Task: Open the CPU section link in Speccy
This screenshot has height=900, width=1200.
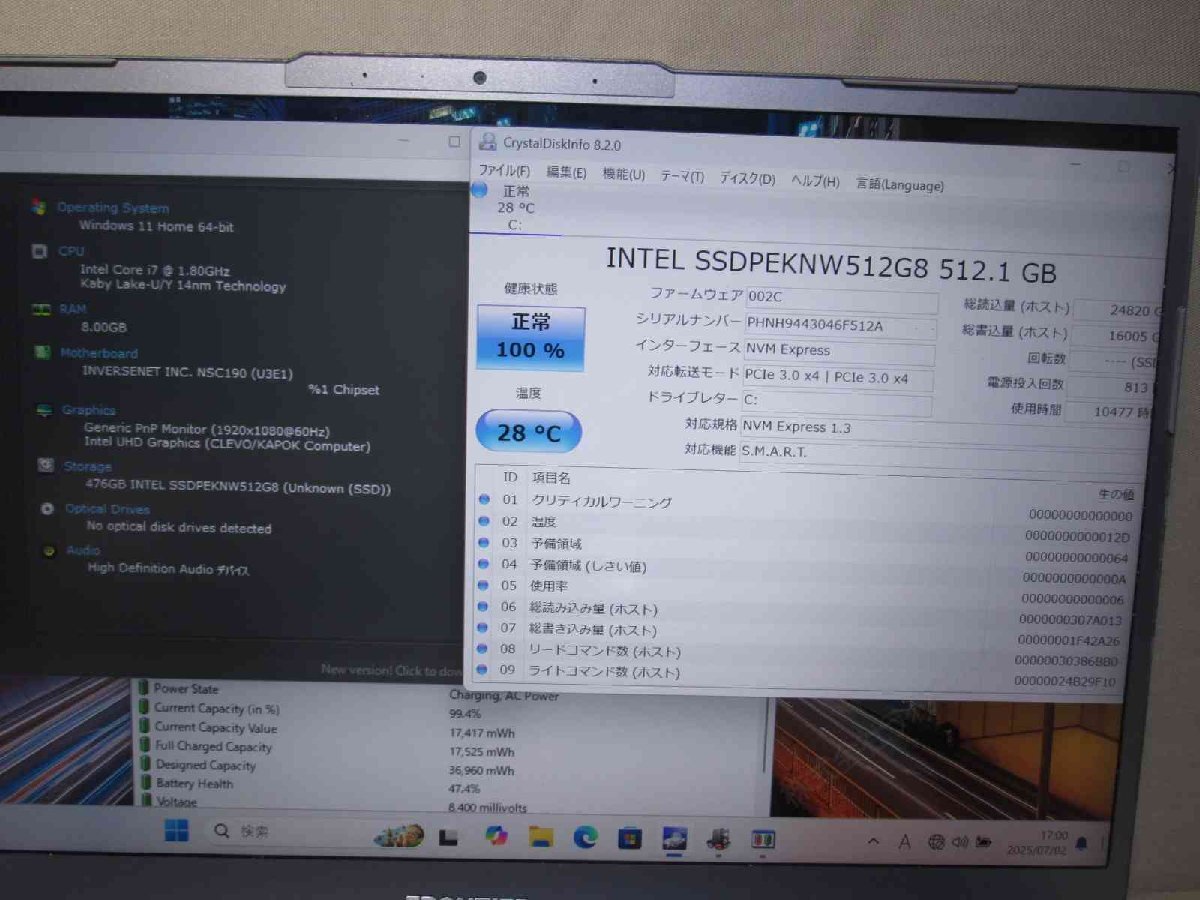Action: 72,252
